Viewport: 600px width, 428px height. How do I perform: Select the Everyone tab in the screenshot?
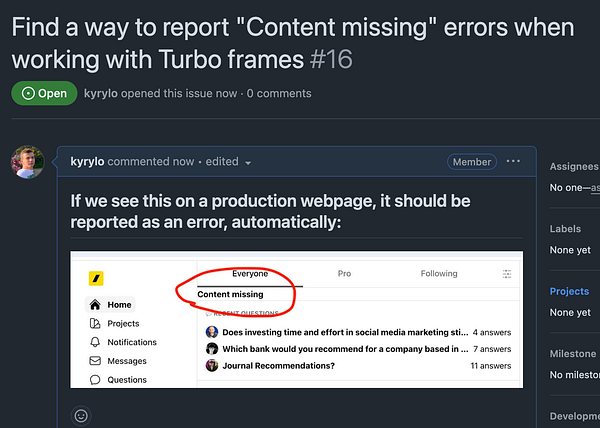coord(250,273)
